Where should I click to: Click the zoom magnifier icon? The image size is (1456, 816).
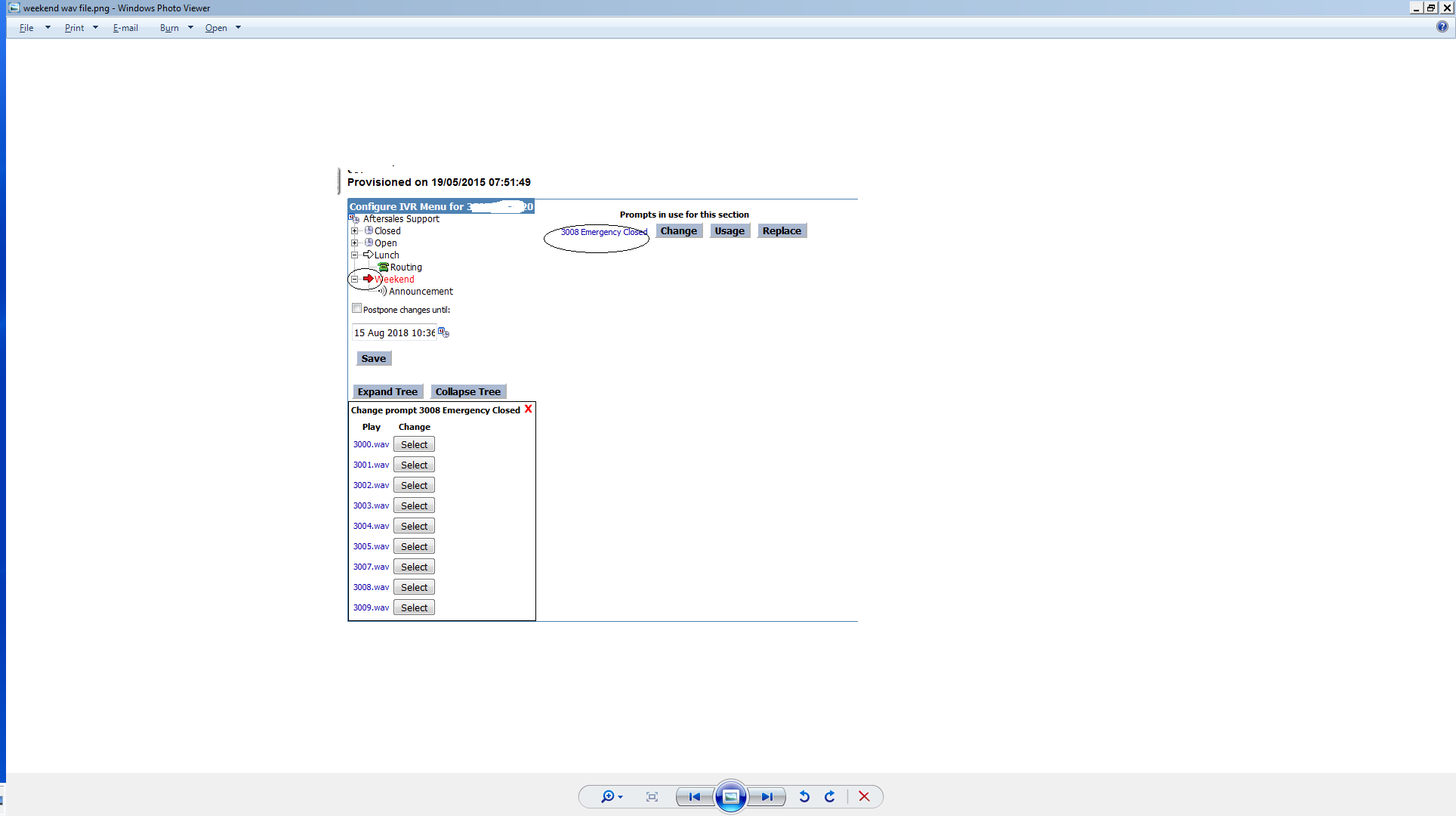tap(607, 796)
